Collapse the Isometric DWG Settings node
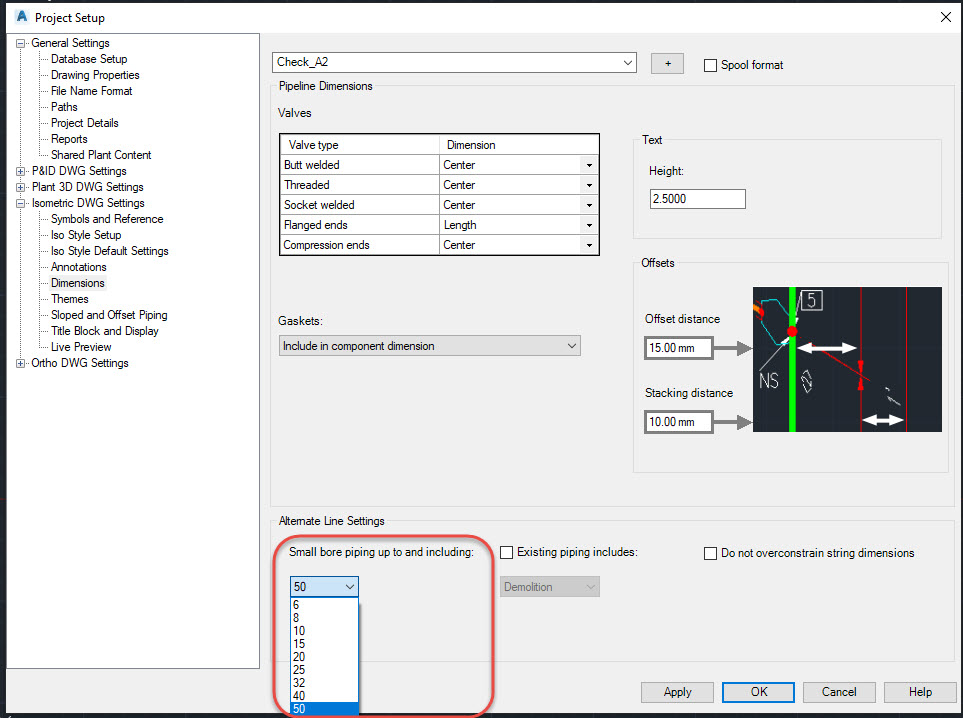 tap(20, 203)
